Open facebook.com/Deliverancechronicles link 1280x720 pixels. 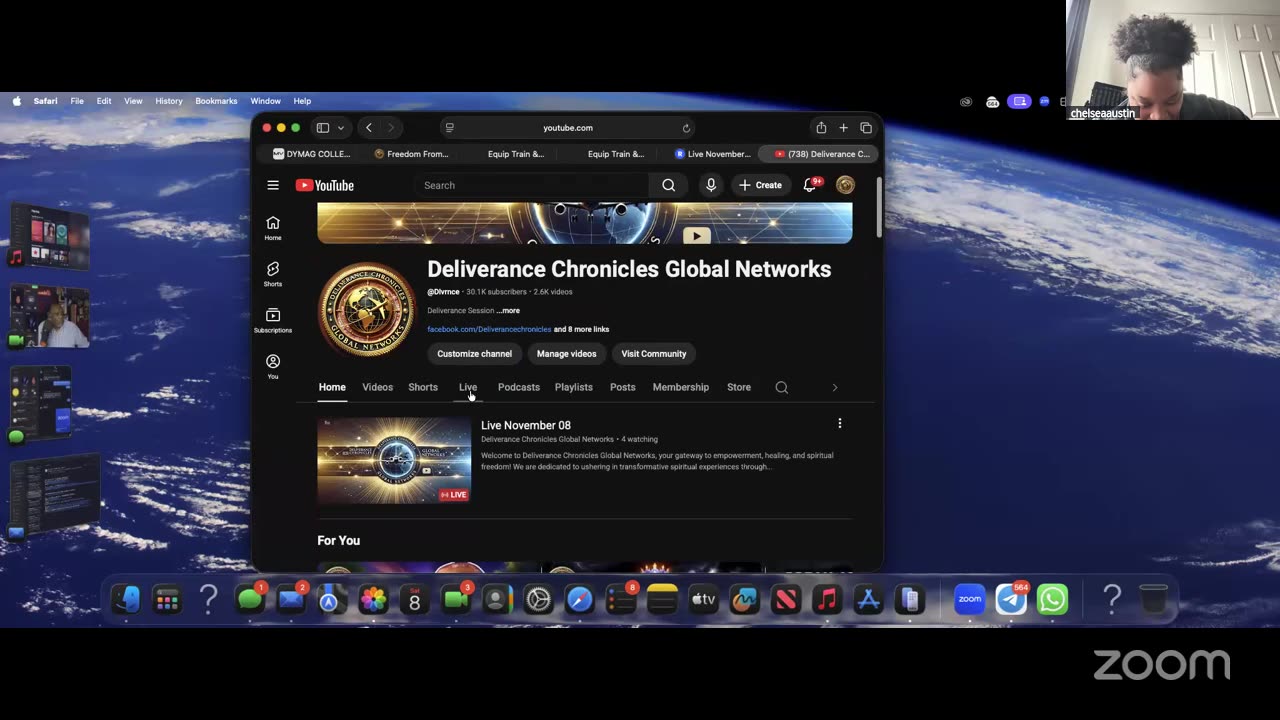coord(489,329)
